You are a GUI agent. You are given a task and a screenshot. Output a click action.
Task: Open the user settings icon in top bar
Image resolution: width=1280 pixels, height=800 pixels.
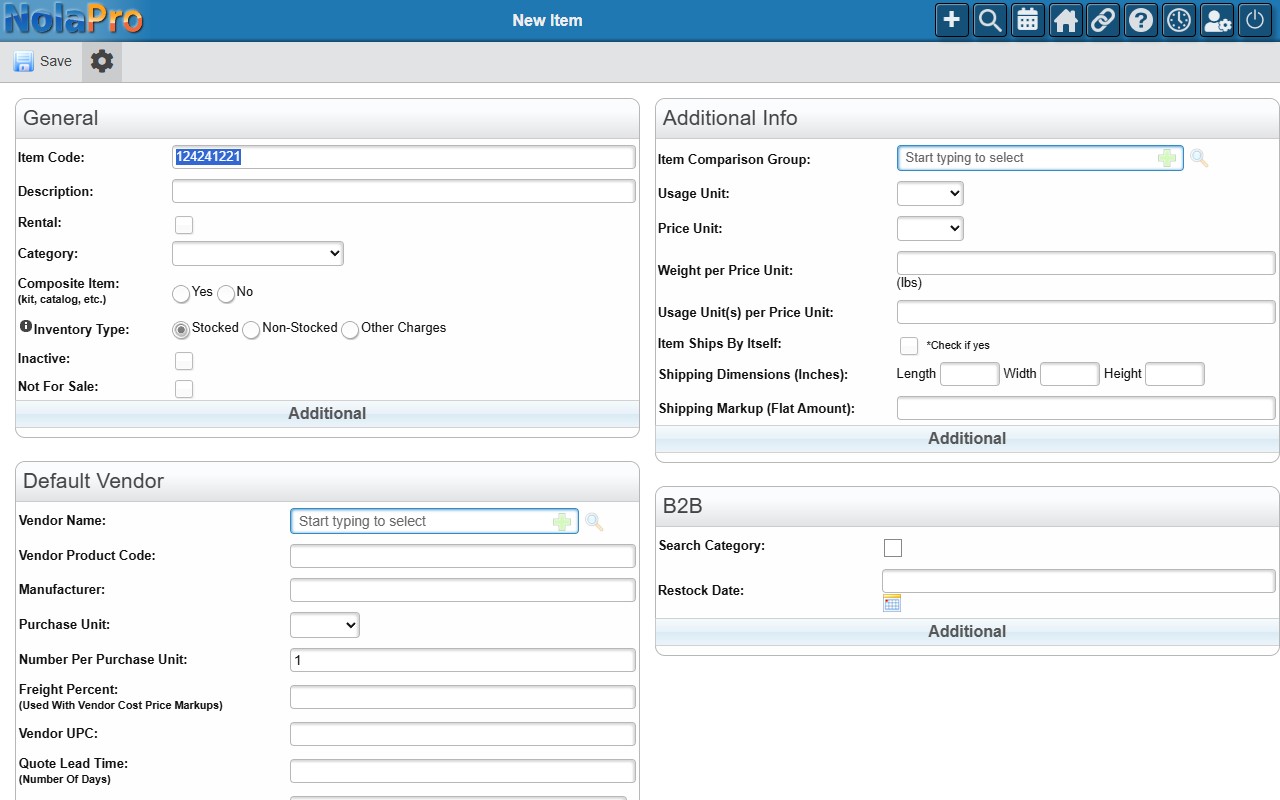tap(1217, 20)
